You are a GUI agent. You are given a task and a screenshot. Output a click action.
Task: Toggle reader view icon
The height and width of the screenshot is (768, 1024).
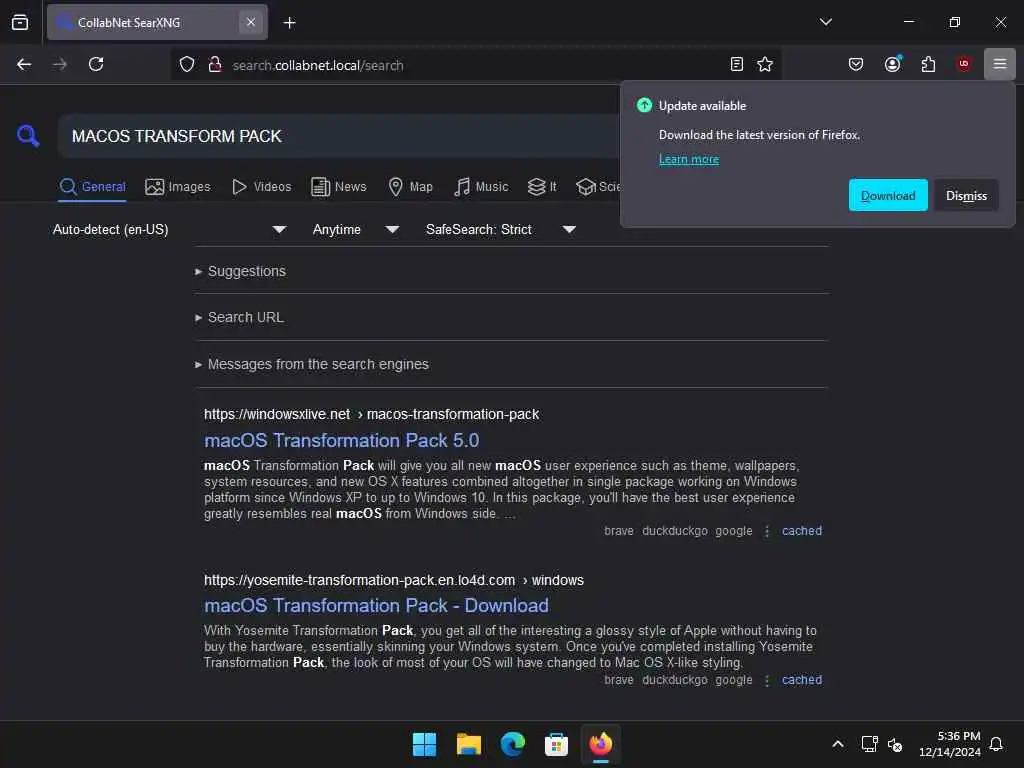click(737, 64)
